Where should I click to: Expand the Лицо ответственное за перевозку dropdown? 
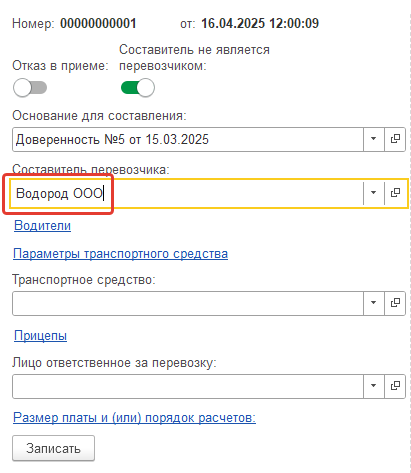pos(374,386)
